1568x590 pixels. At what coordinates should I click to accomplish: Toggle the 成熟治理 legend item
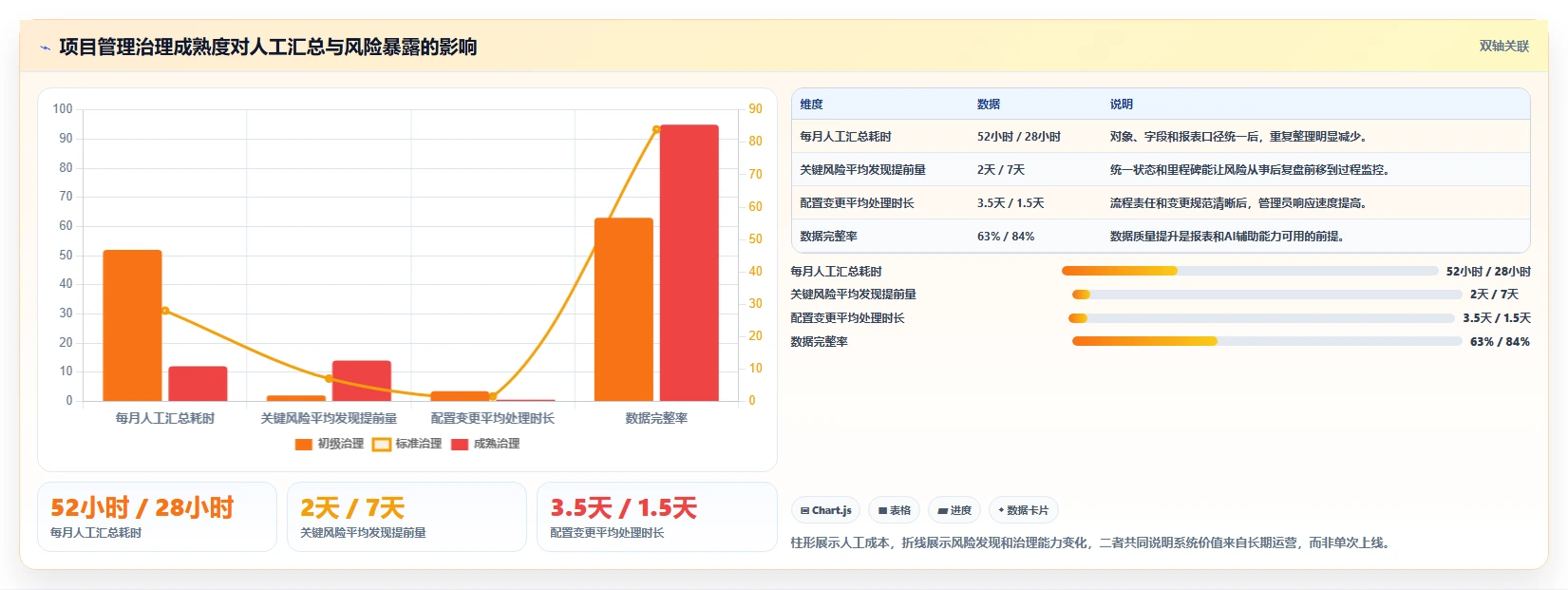[x=485, y=444]
